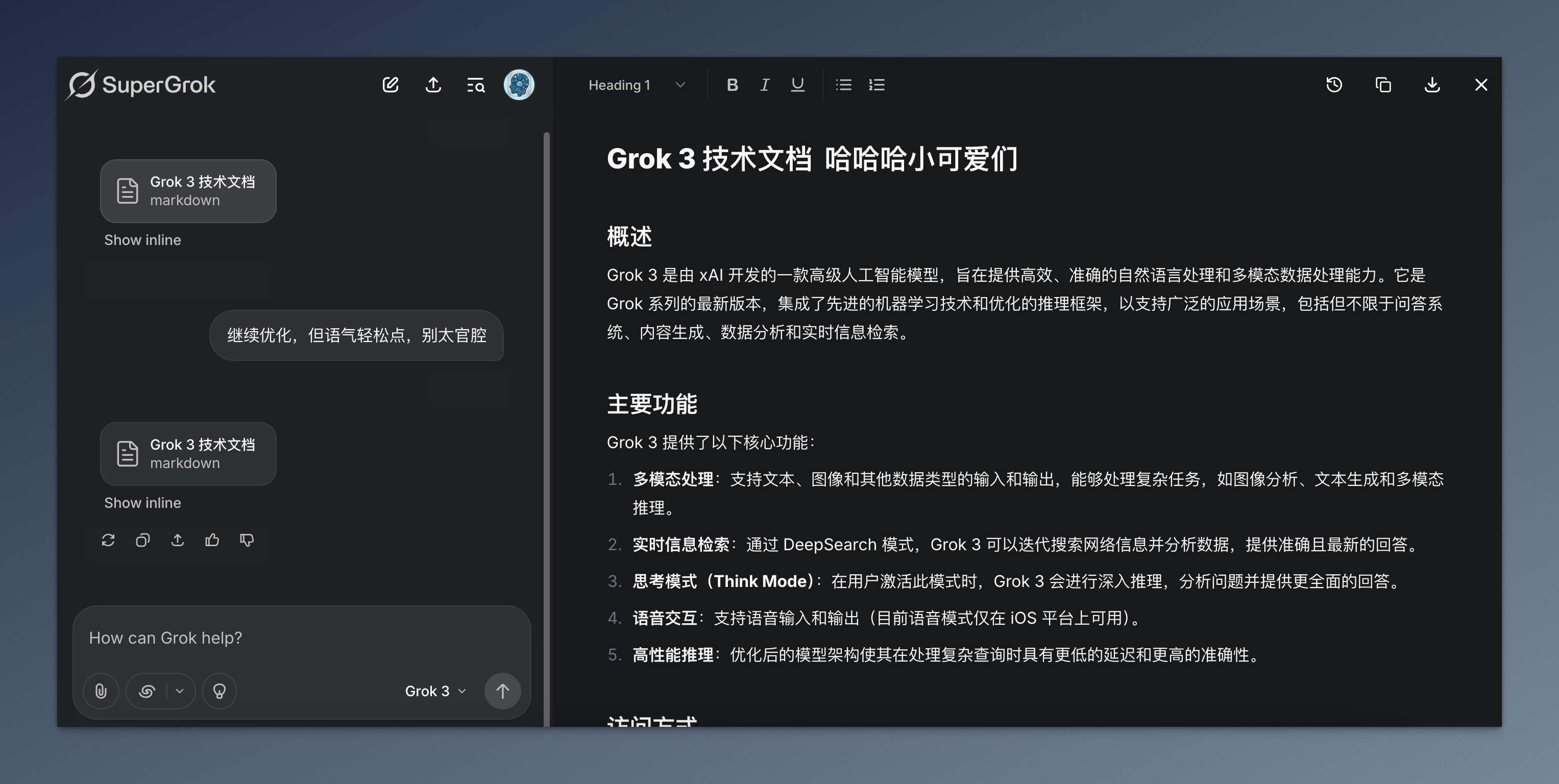The height and width of the screenshot is (784, 1559).
Task: Start a new chat with compose icon
Action: (x=391, y=85)
